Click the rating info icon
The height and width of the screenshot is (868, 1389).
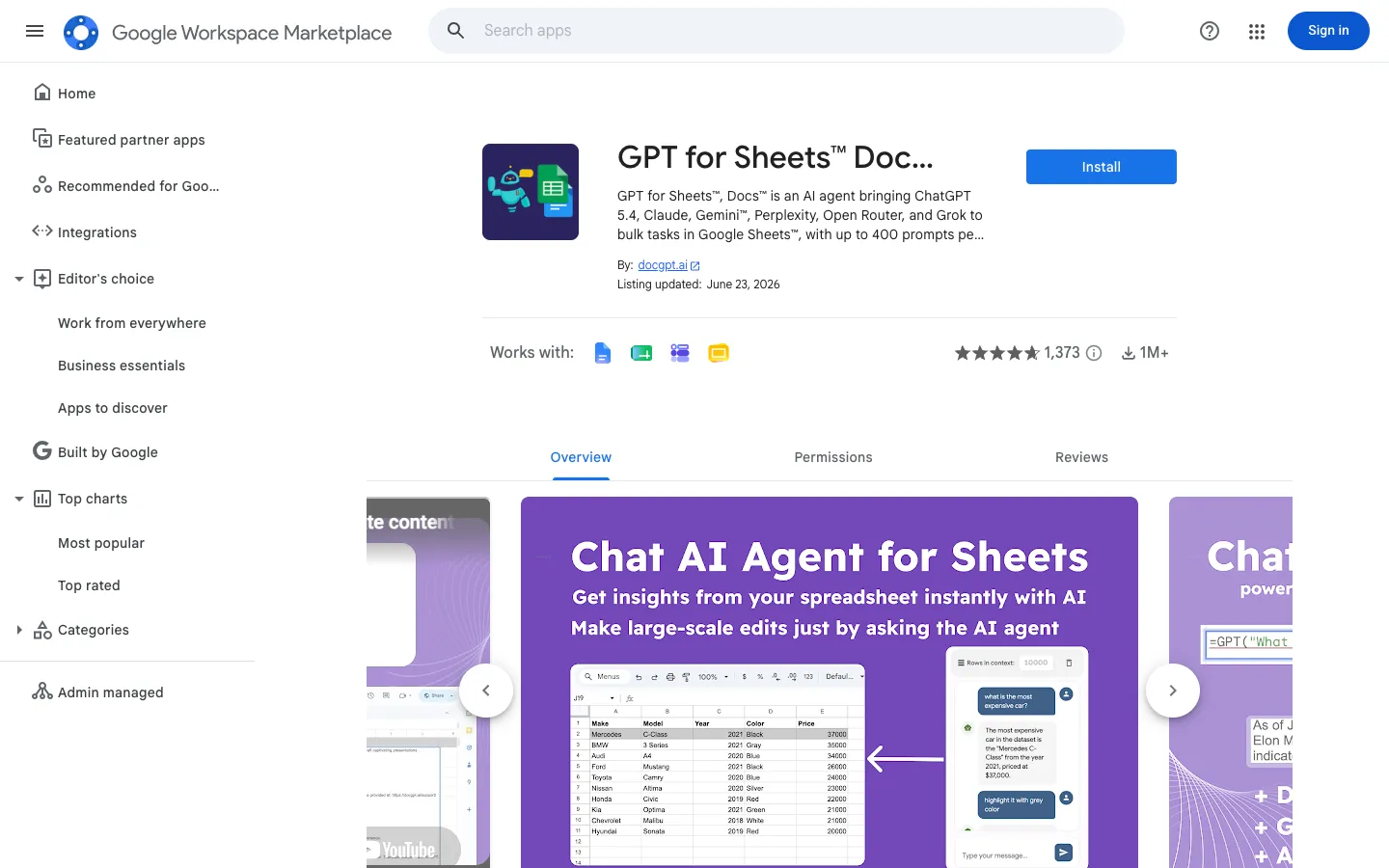1094,353
